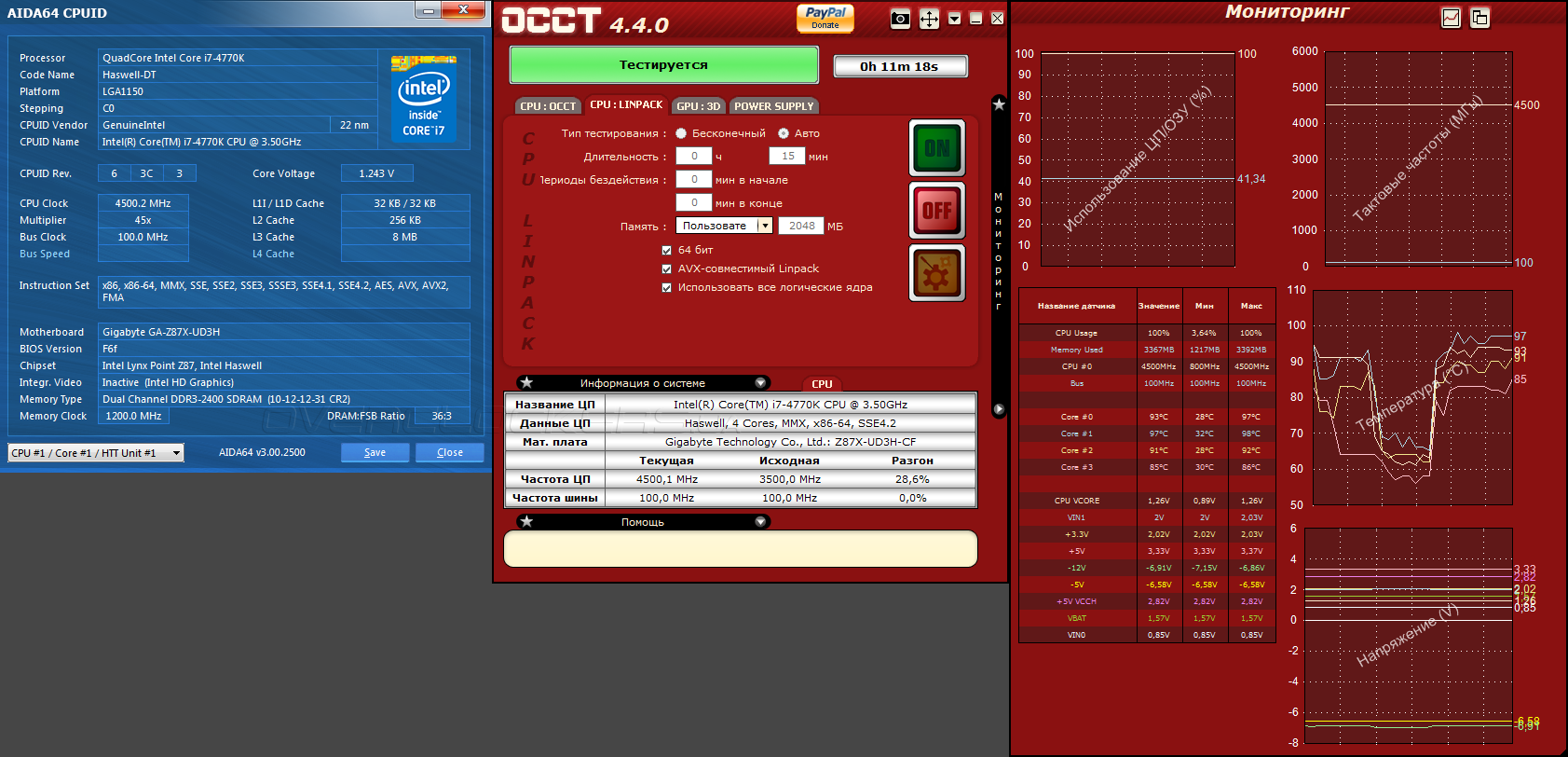Screen dimensions: 1568x757
Task: Select the Авто test type radio button
Action: [x=784, y=133]
